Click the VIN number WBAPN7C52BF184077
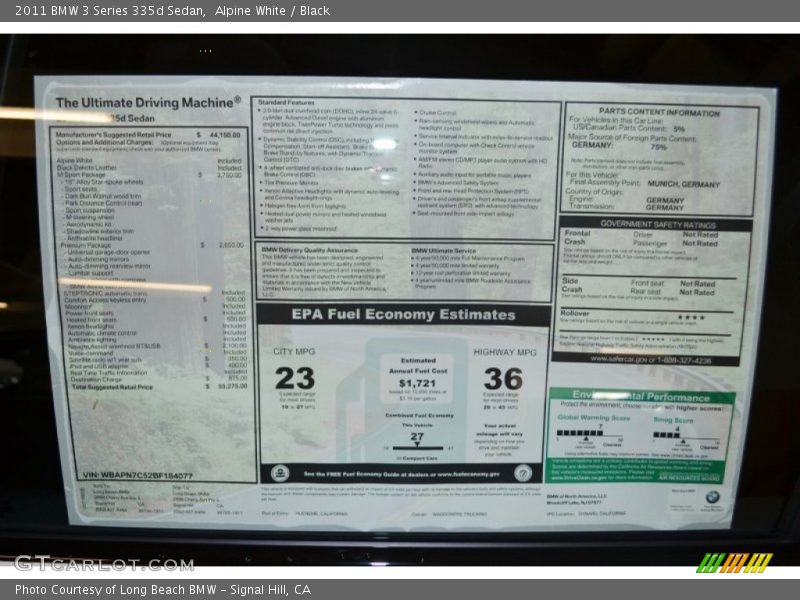 [138, 476]
